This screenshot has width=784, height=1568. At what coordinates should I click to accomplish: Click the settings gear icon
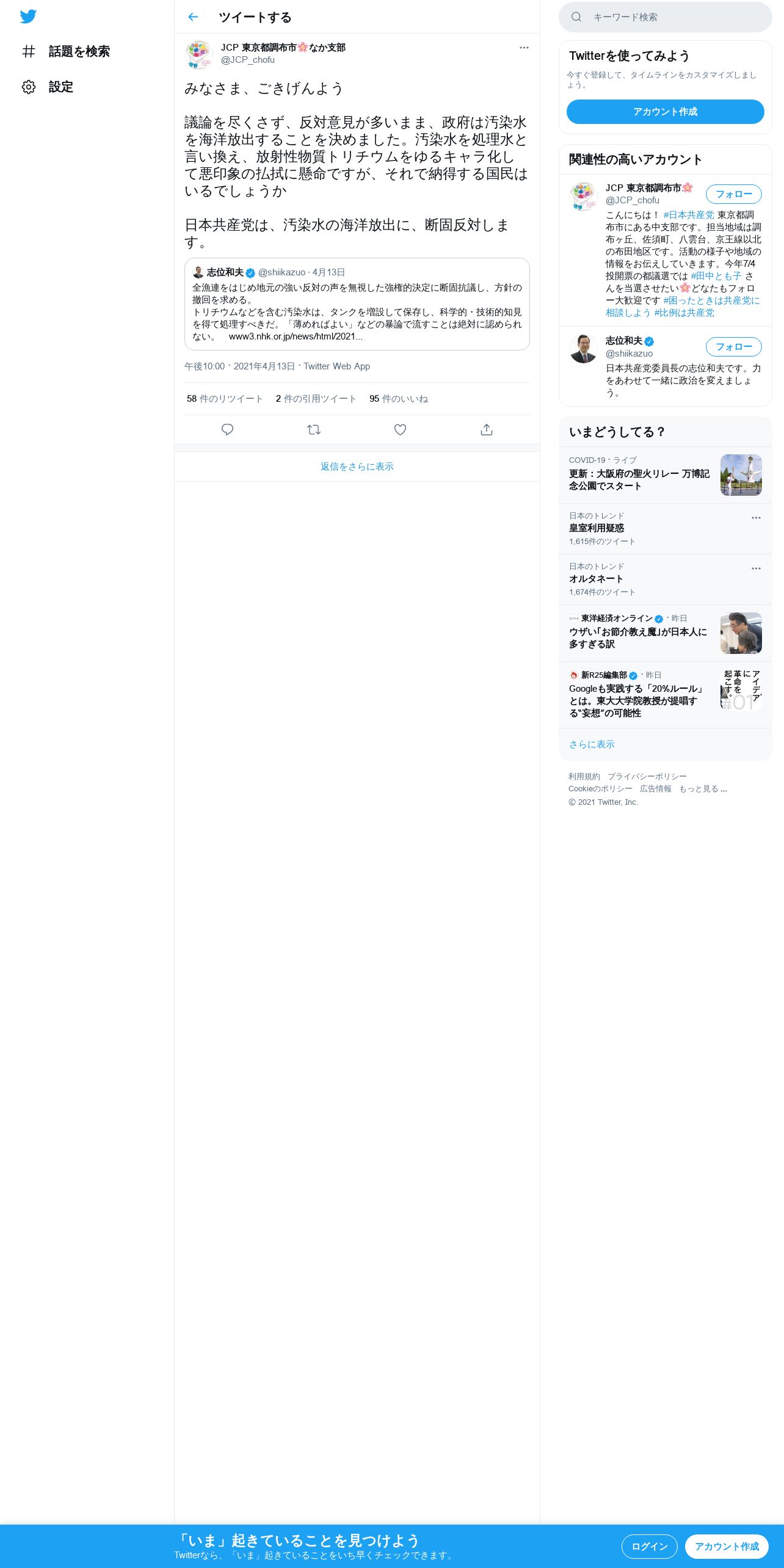tap(28, 87)
